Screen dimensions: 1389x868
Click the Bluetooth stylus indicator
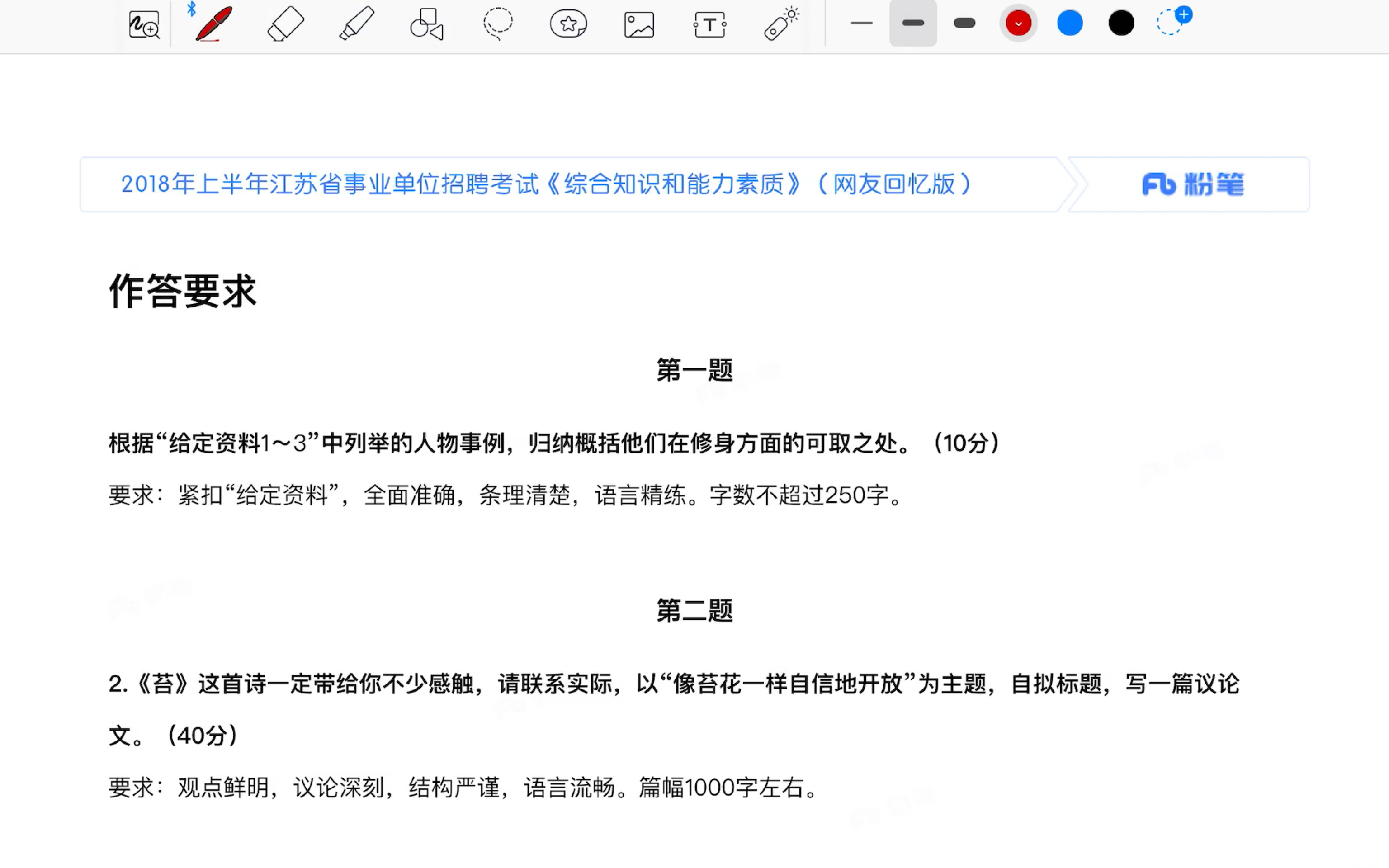192,9
